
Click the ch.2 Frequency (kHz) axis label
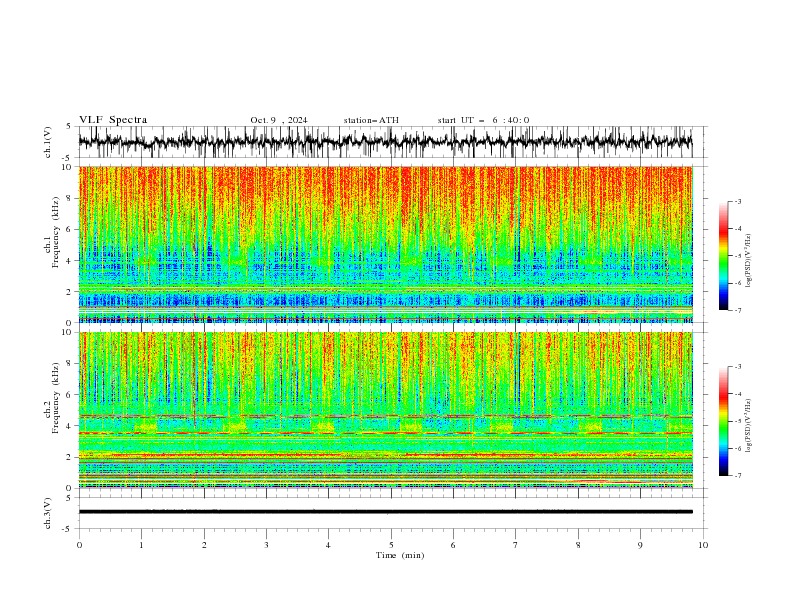pyautogui.click(x=52, y=398)
